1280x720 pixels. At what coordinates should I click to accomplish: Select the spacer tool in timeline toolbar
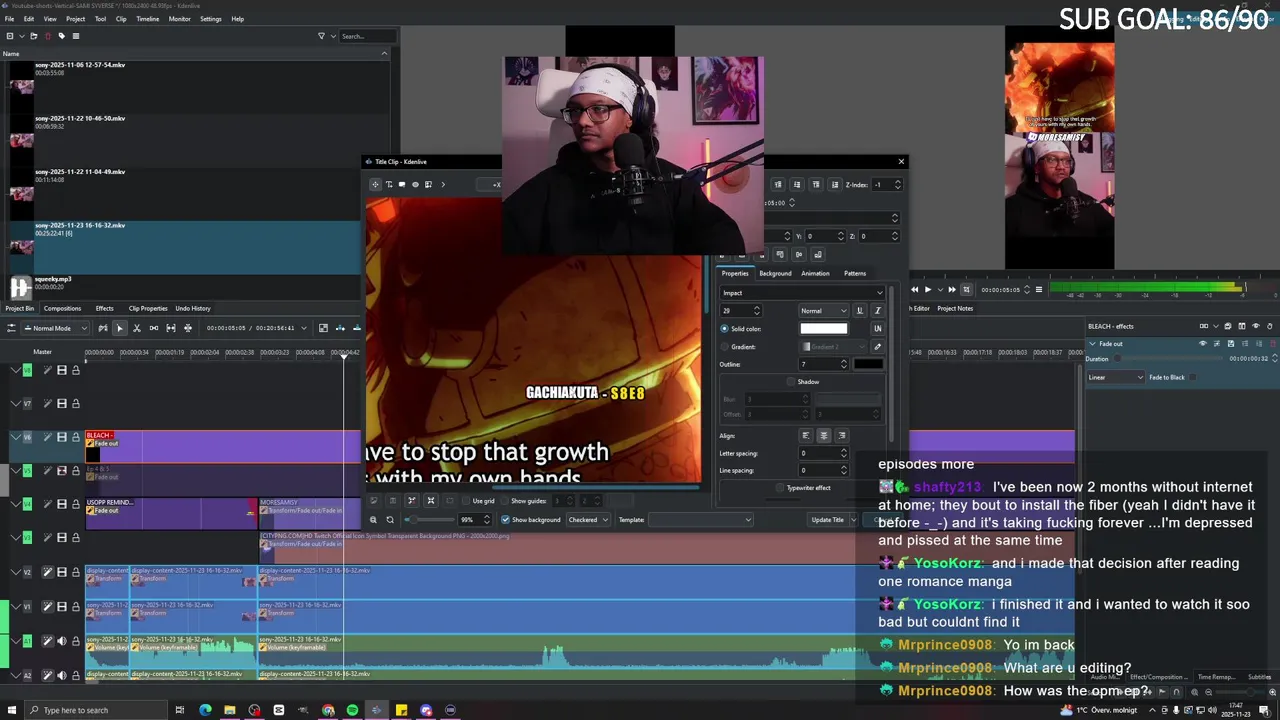click(153, 328)
